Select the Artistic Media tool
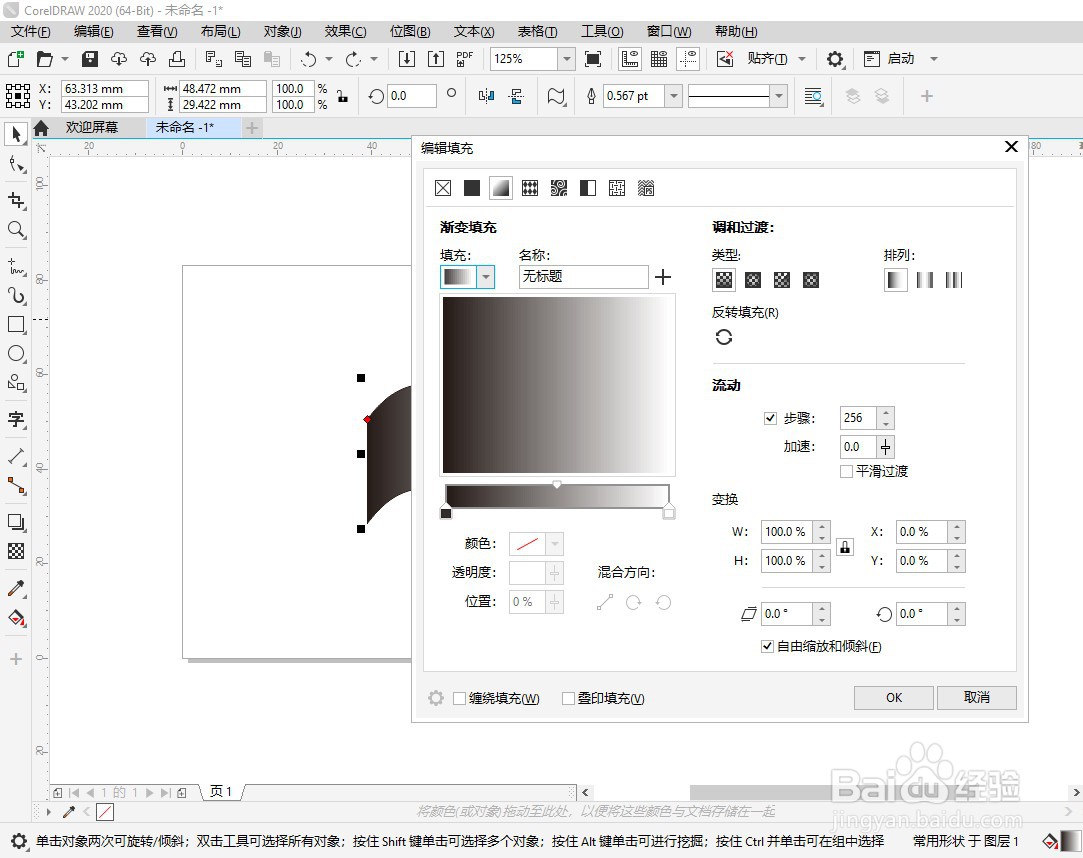1083x858 pixels. 16,296
